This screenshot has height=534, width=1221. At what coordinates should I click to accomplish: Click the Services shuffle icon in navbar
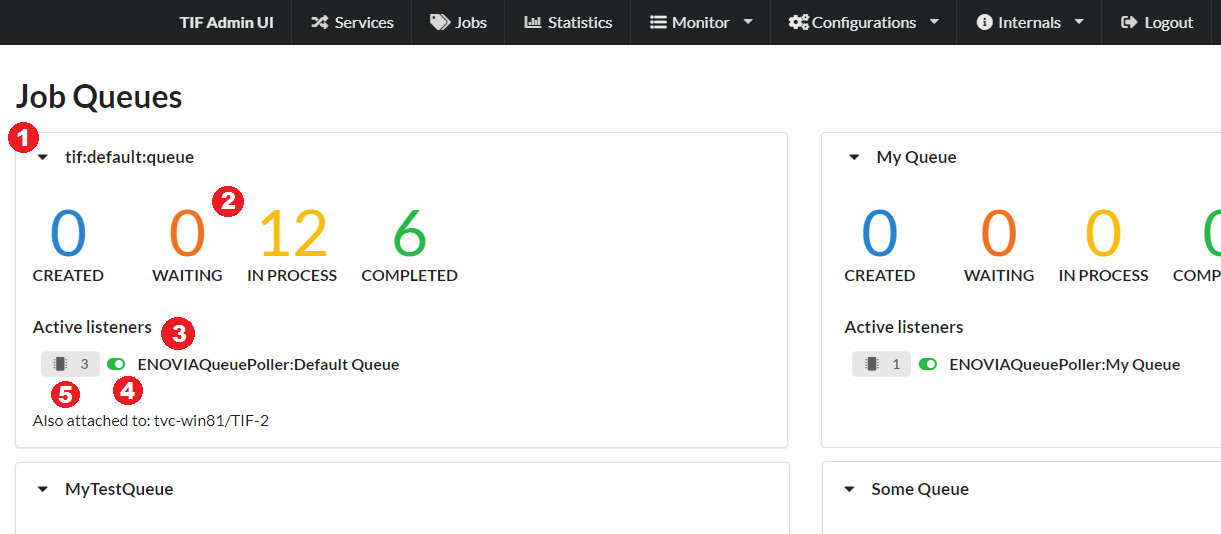pyautogui.click(x=320, y=22)
